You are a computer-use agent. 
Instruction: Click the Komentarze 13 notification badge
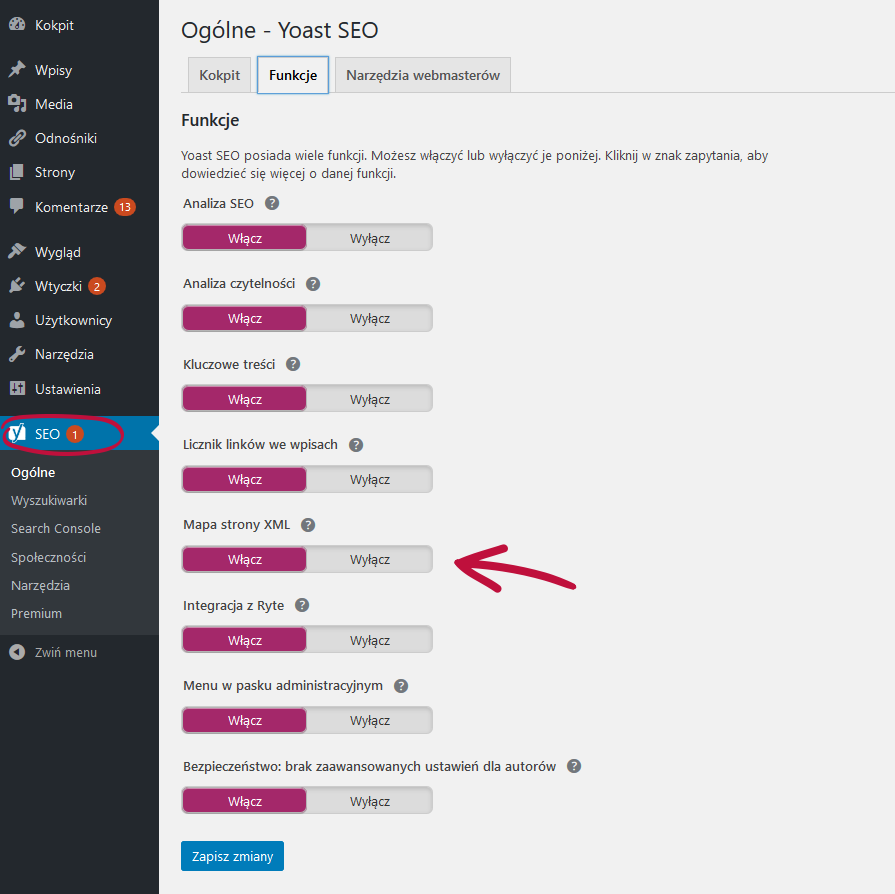pos(125,207)
